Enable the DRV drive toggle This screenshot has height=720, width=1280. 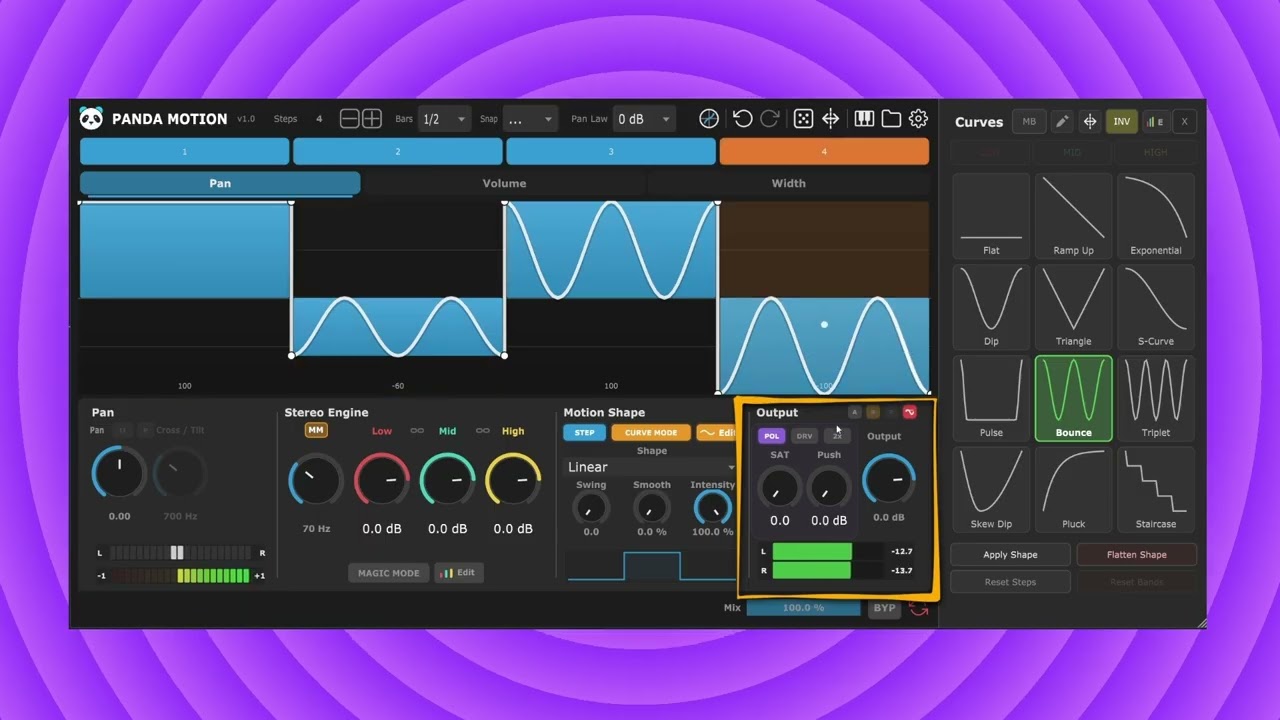tap(804, 436)
